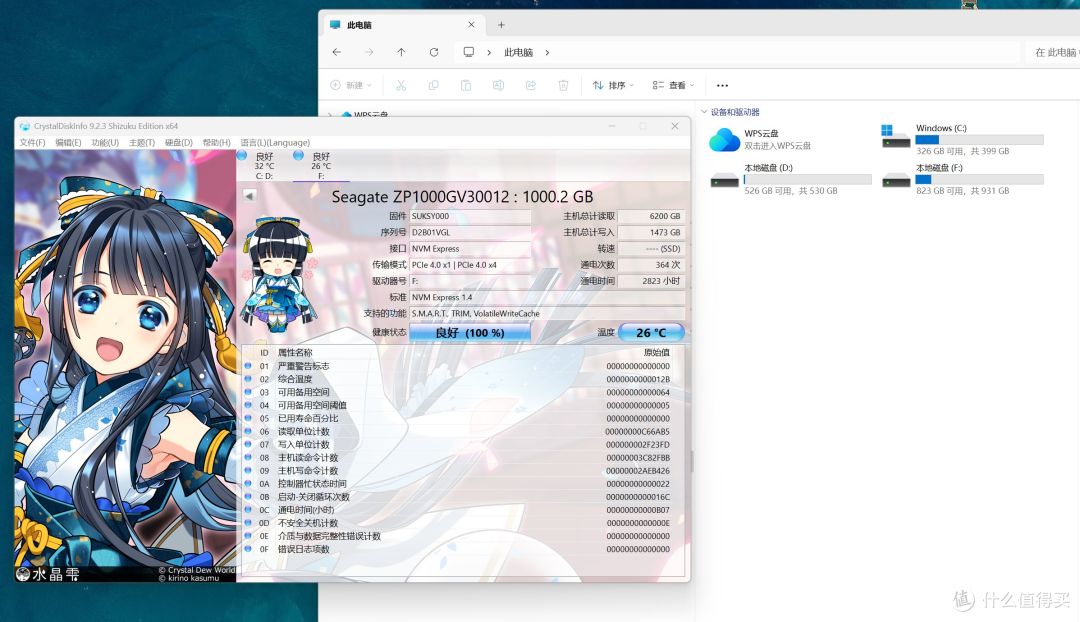
Task: Click the Paste icon in Explorer toolbar
Action: pyautogui.click(x=466, y=85)
